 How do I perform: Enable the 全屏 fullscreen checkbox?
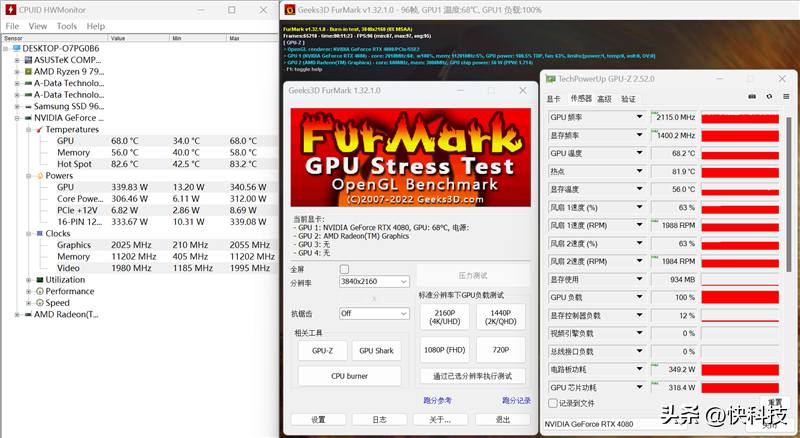coord(345,269)
